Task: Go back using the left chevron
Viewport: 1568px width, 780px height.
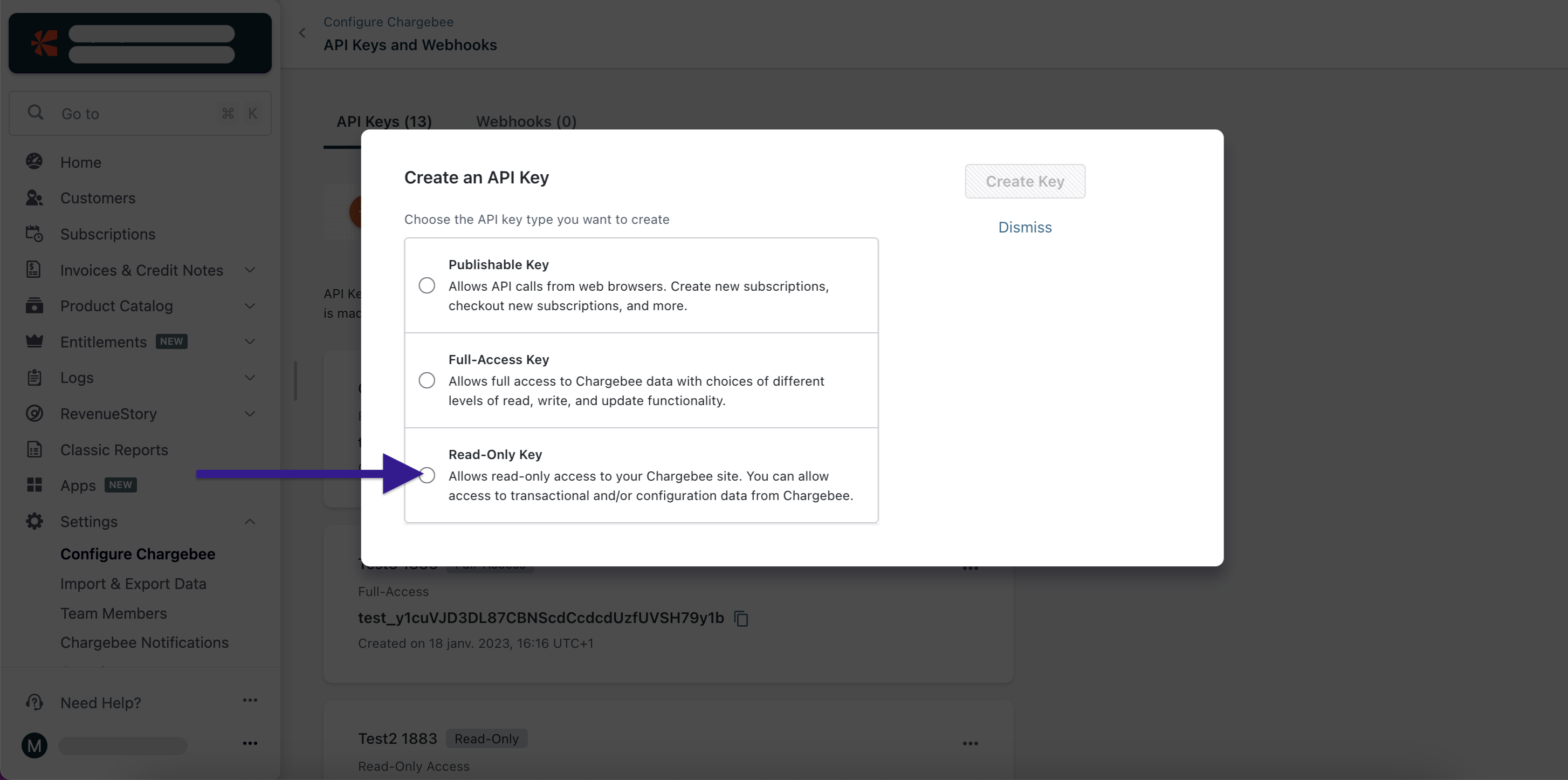Action: click(302, 33)
